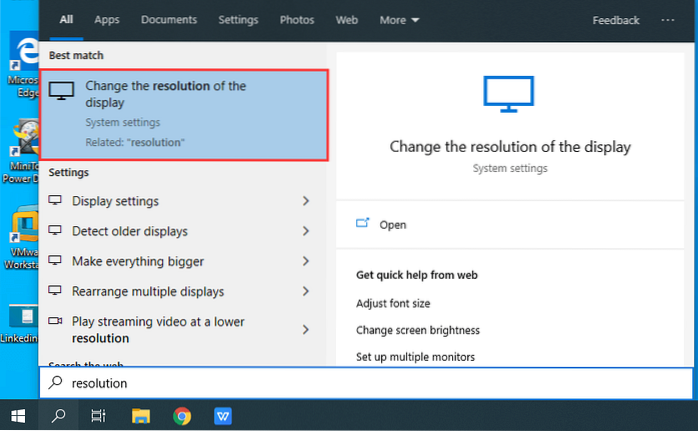Open the WPS Office taskbar icon
698x431 pixels.
click(222, 415)
